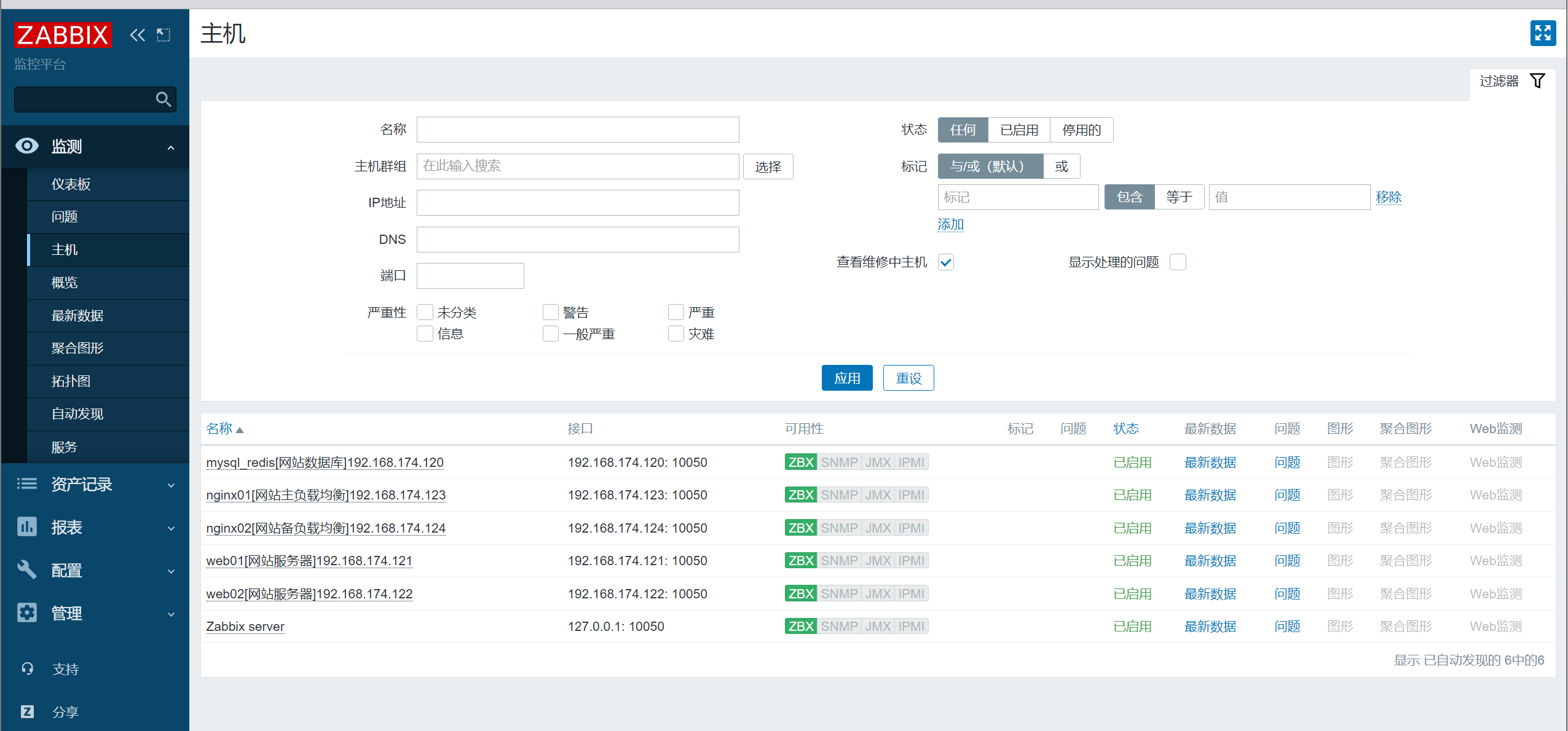Image resolution: width=1568 pixels, height=731 pixels.
Task: Click the Zabbix logo
Action: pos(63,35)
